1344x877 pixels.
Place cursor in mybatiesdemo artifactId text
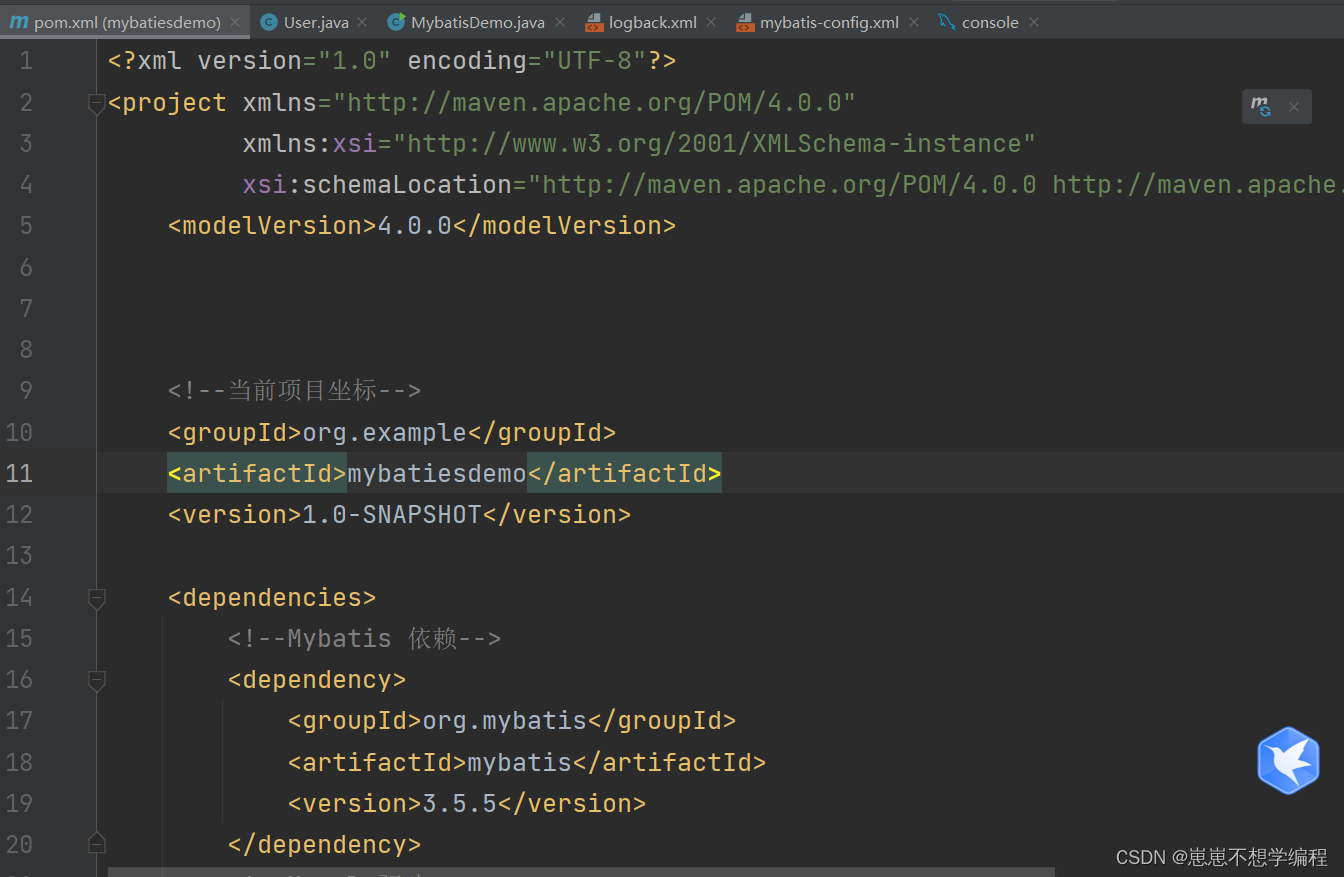point(437,473)
